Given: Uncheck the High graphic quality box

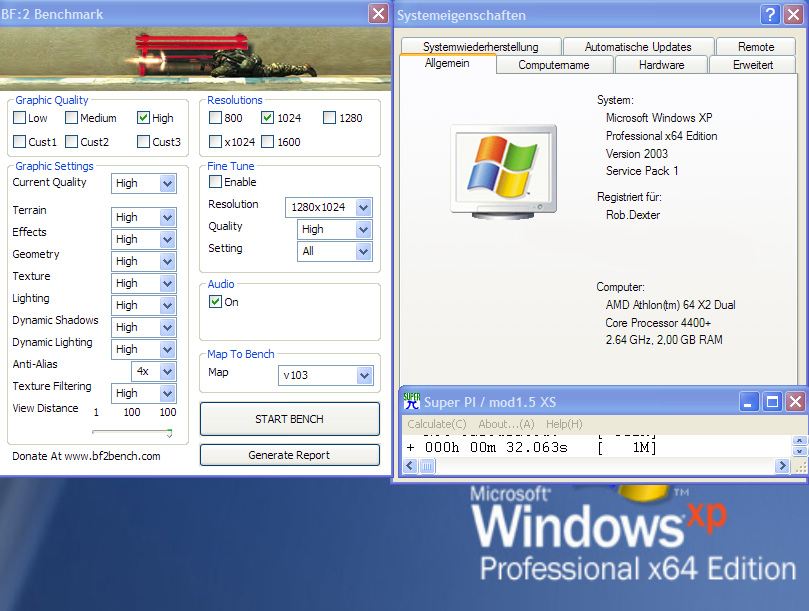Looking at the screenshot, I should (x=143, y=118).
